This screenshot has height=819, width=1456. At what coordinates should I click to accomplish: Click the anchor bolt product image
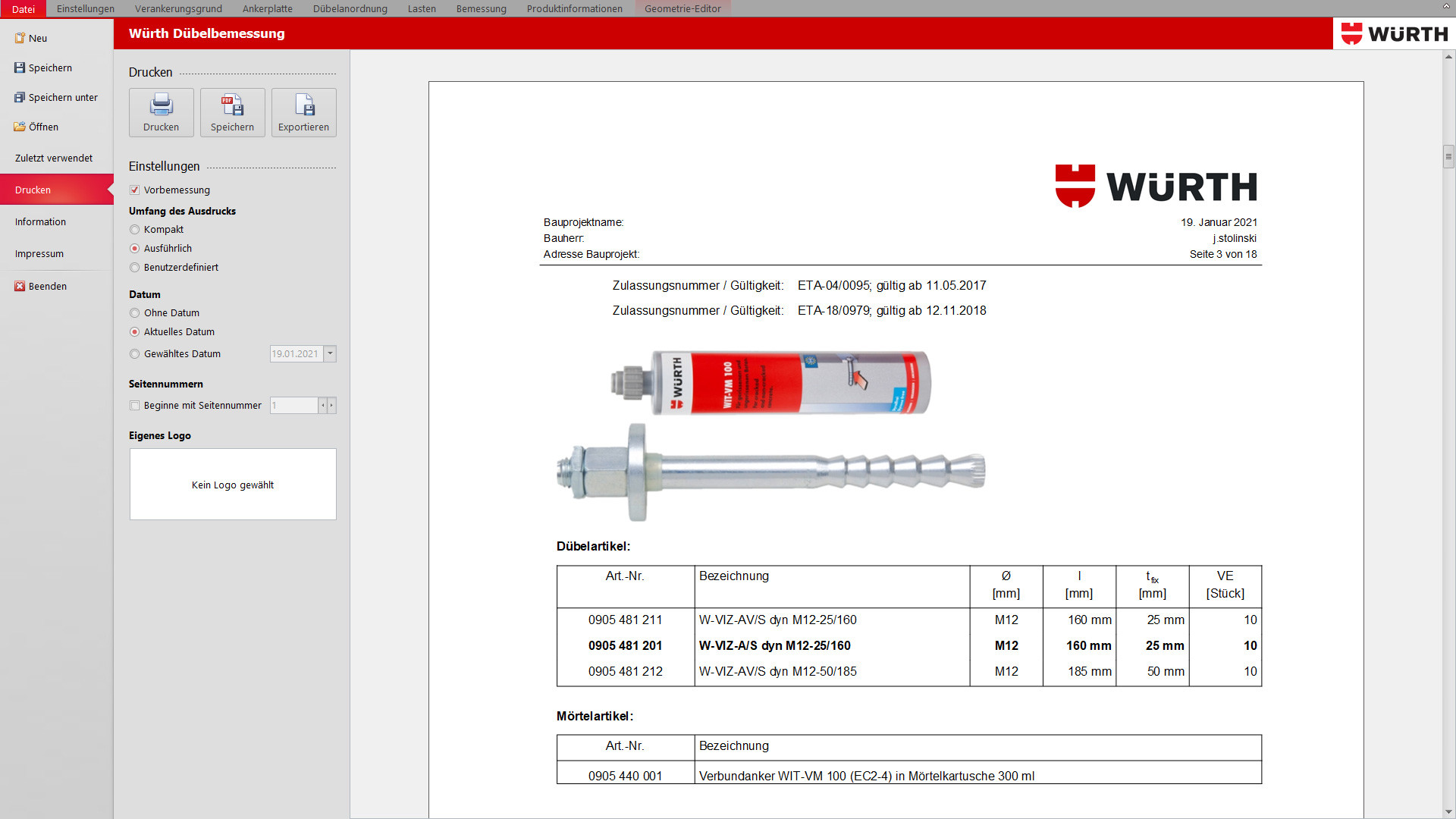(x=770, y=472)
